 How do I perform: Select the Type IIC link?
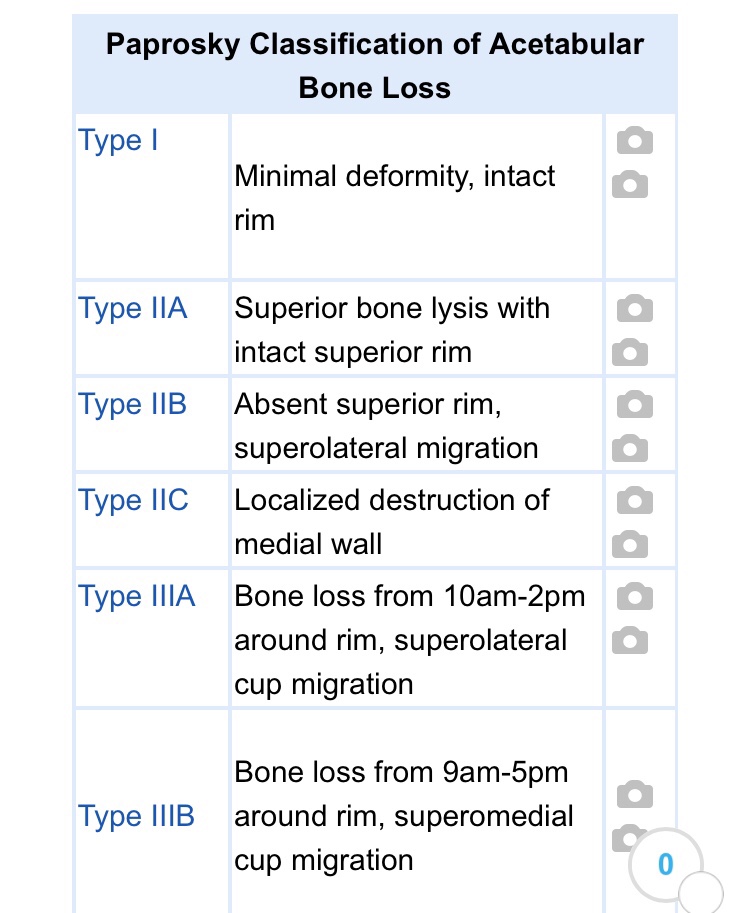click(133, 500)
